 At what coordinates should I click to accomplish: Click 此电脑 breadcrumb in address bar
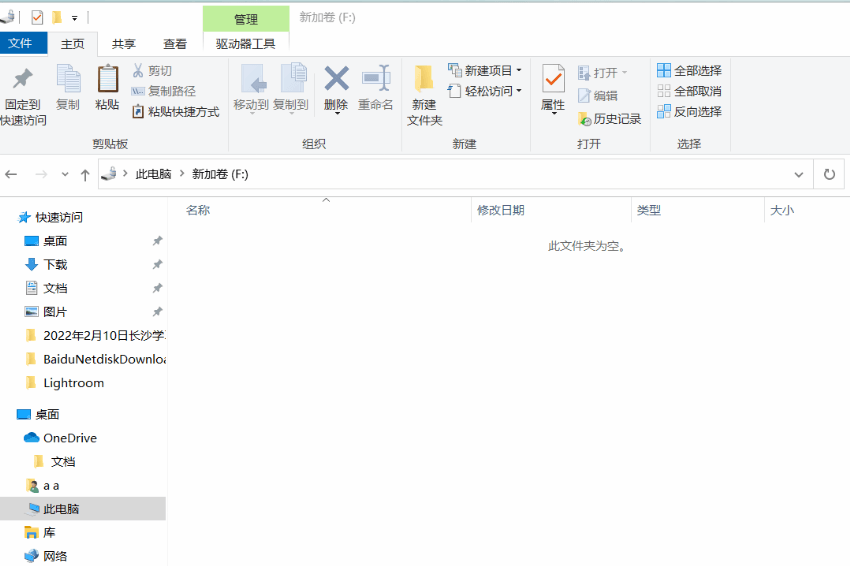(153, 174)
